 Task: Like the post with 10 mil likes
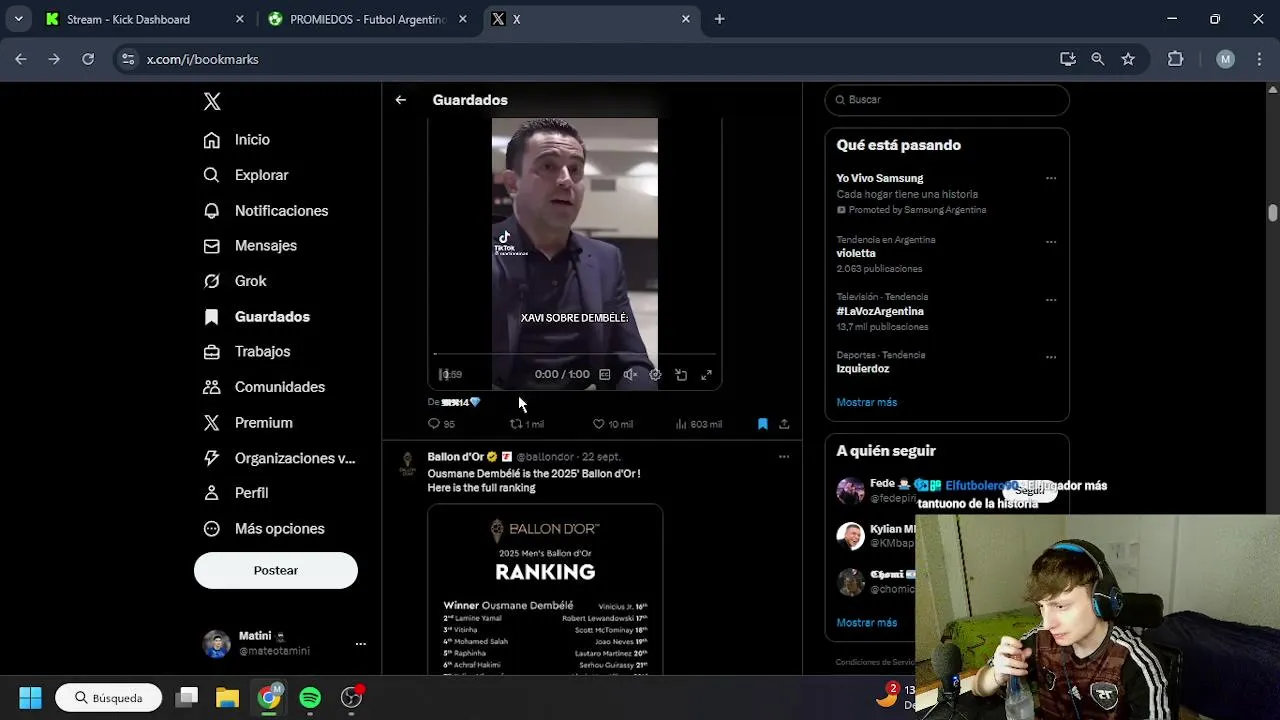point(612,424)
